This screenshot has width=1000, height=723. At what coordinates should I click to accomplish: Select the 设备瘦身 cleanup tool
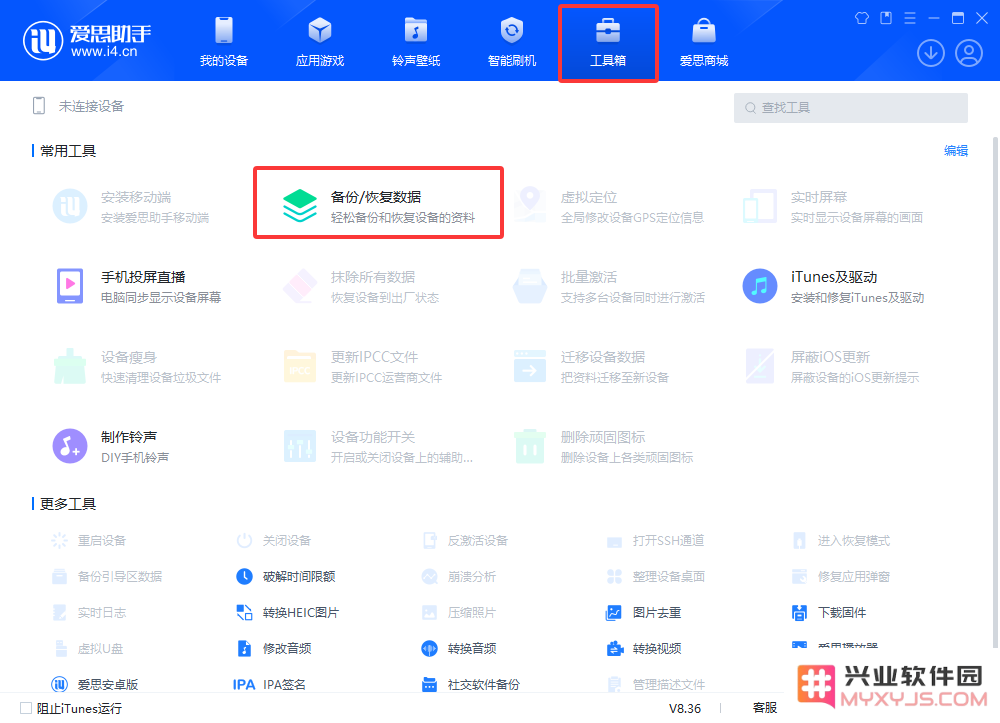click(137, 367)
